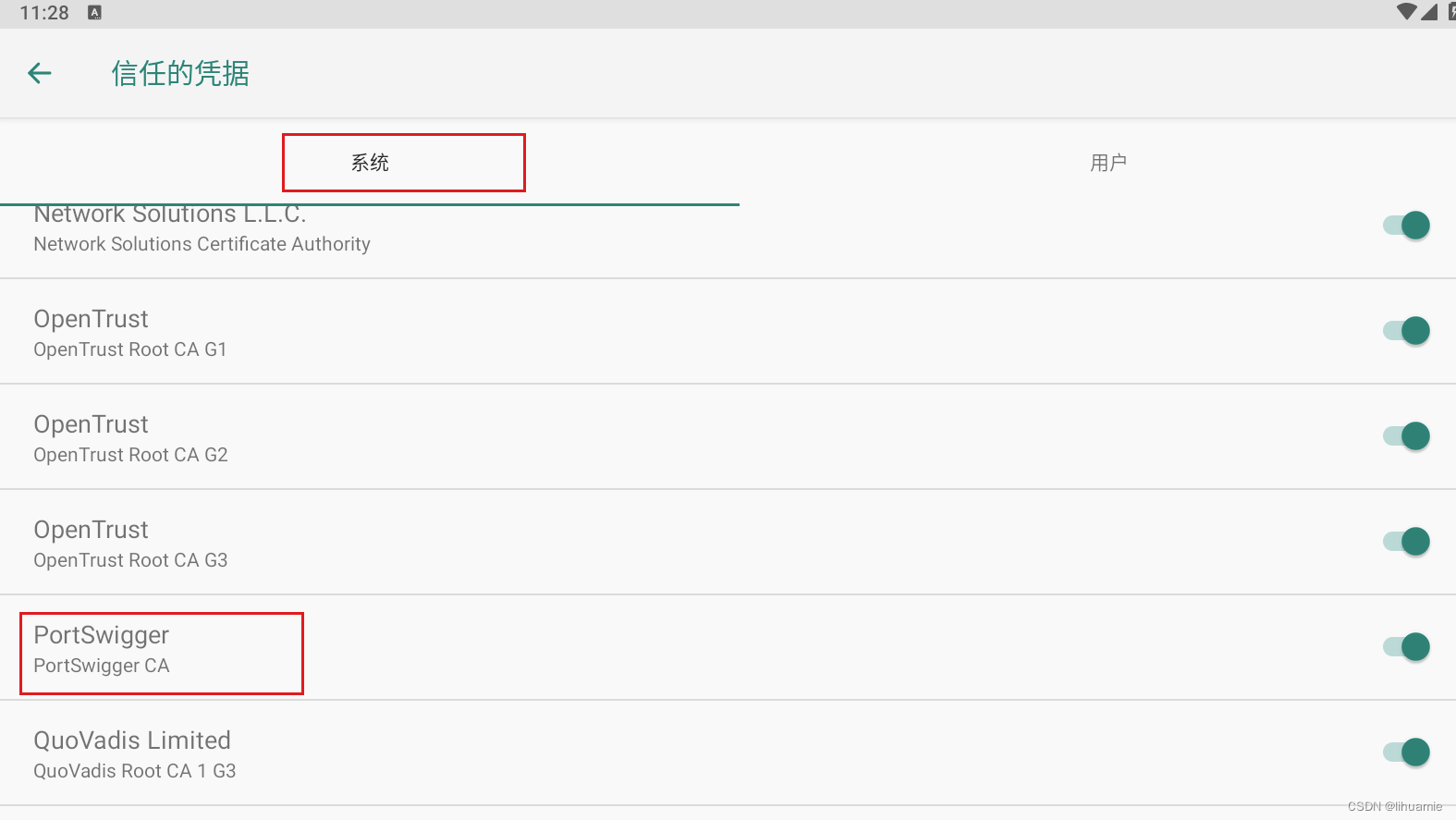Viewport: 1456px width, 820px height.
Task: Go back using the arrow icon
Action: pyautogui.click(x=40, y=73)
